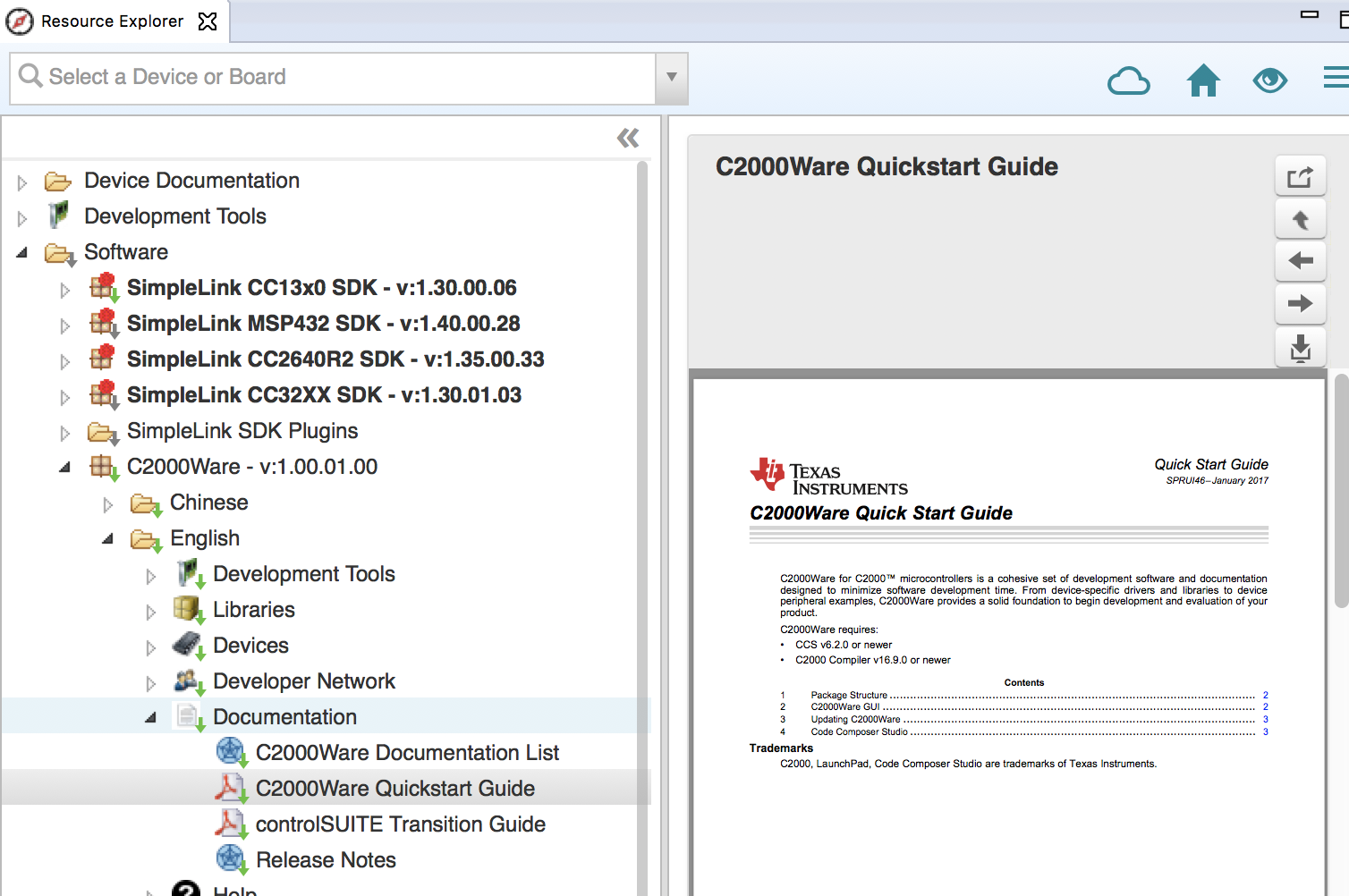
Task: Jump to Package Structure contents entry
Action: (1023, 695)
